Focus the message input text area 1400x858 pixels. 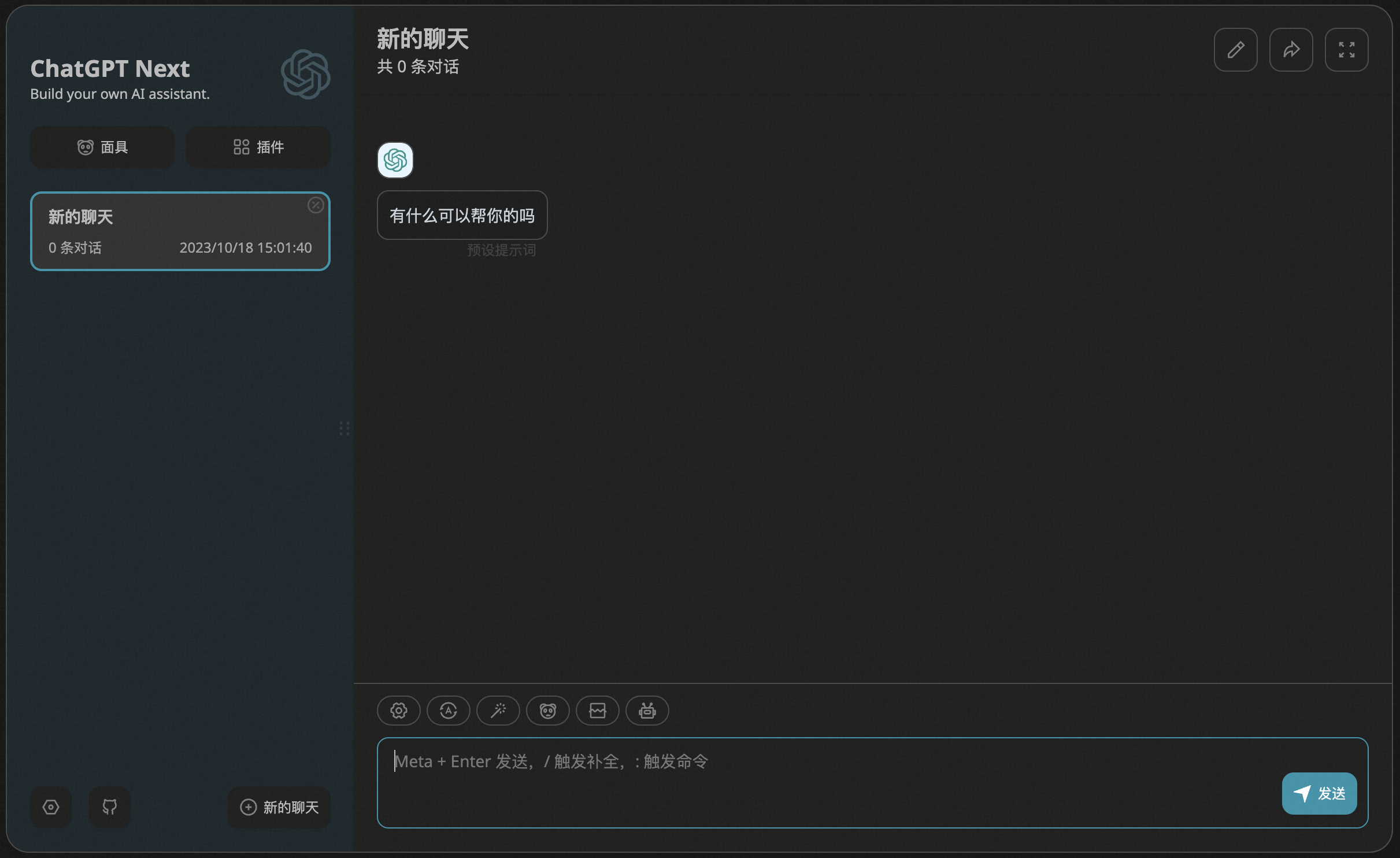[873, 783]
